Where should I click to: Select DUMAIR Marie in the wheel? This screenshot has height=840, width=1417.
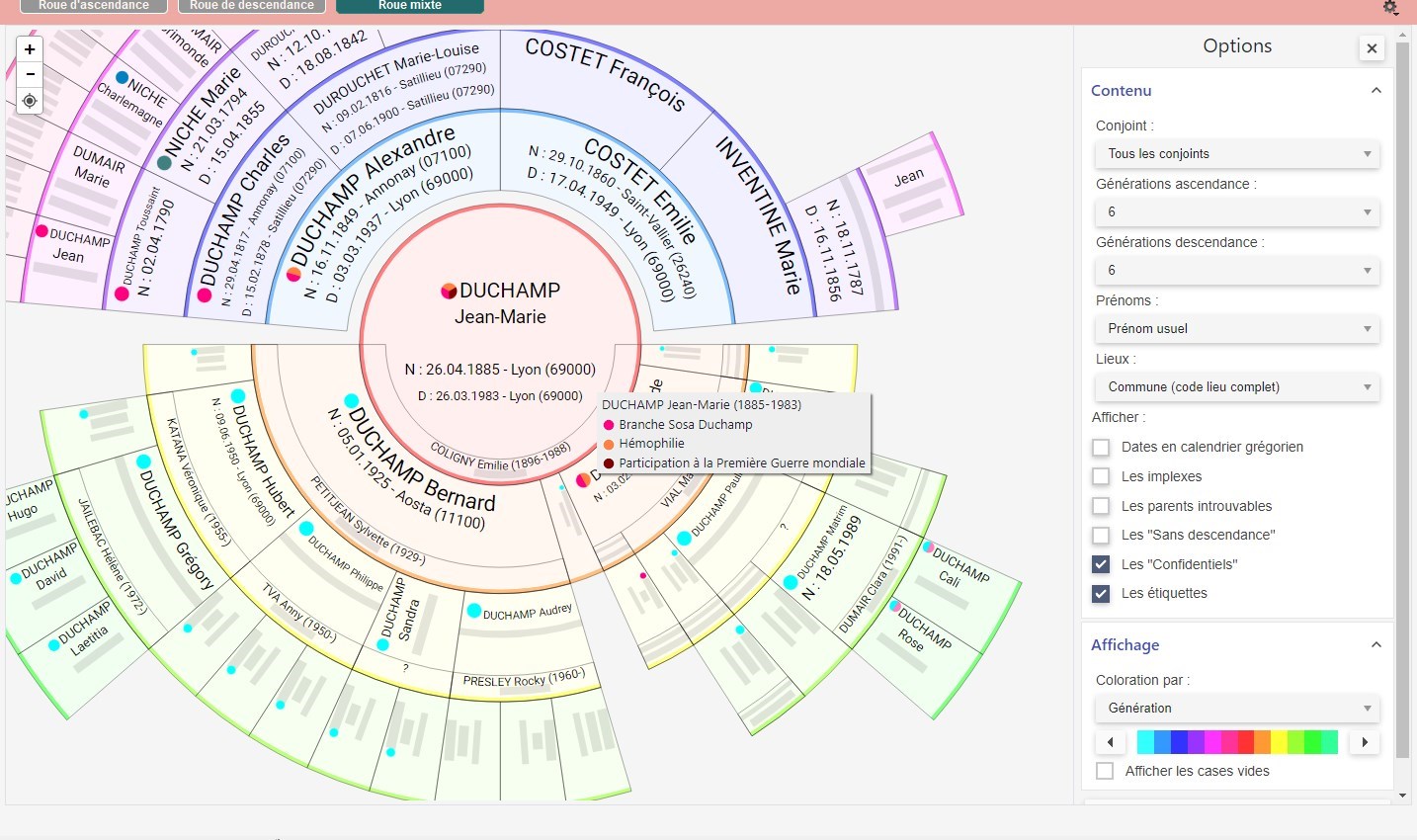click(98, 168)
